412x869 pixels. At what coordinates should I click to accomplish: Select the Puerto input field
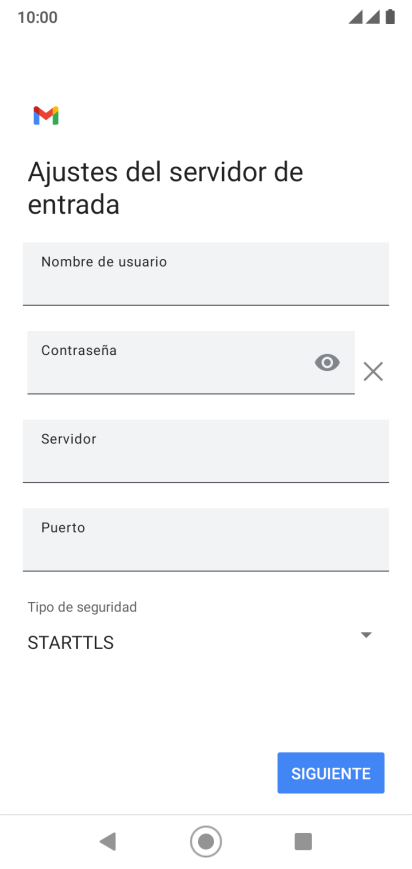coord(206,540)
